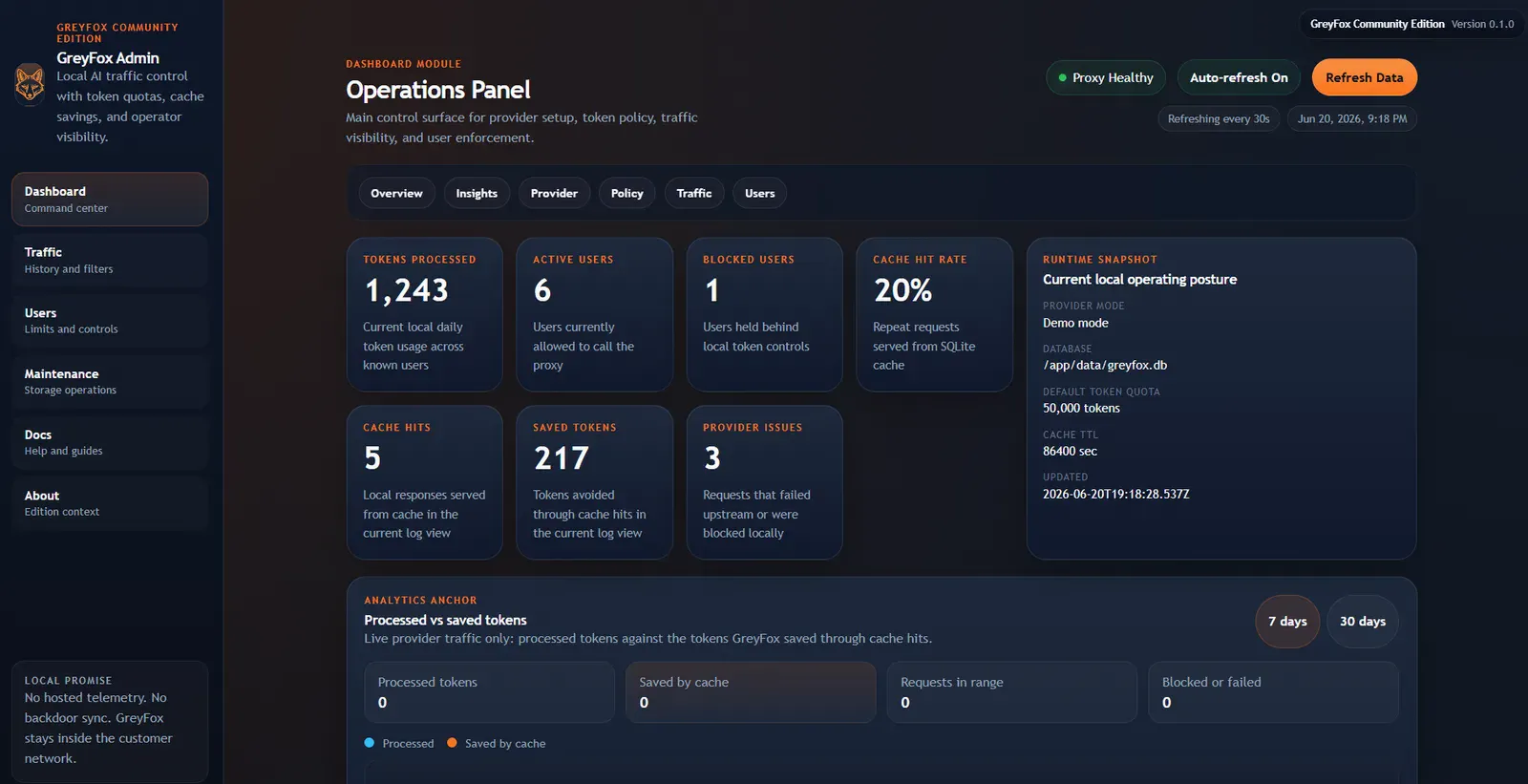Select the Cache Hit Rate 20% card
The height and width of the screenshot is (784, 1528).
(x=934, y=314)
